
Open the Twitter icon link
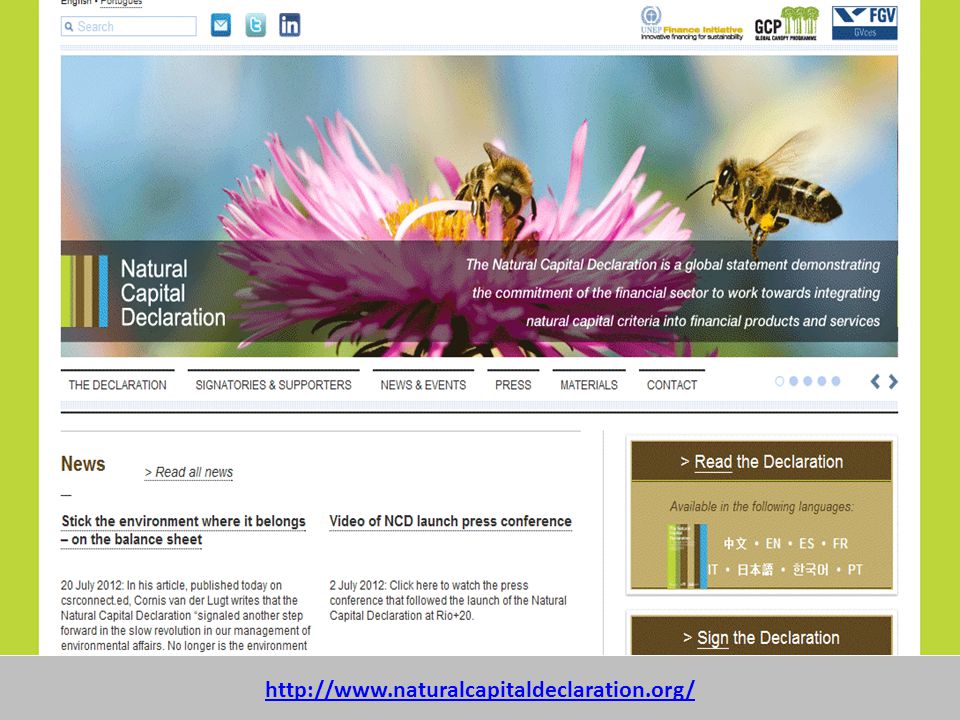coord(256,25)
